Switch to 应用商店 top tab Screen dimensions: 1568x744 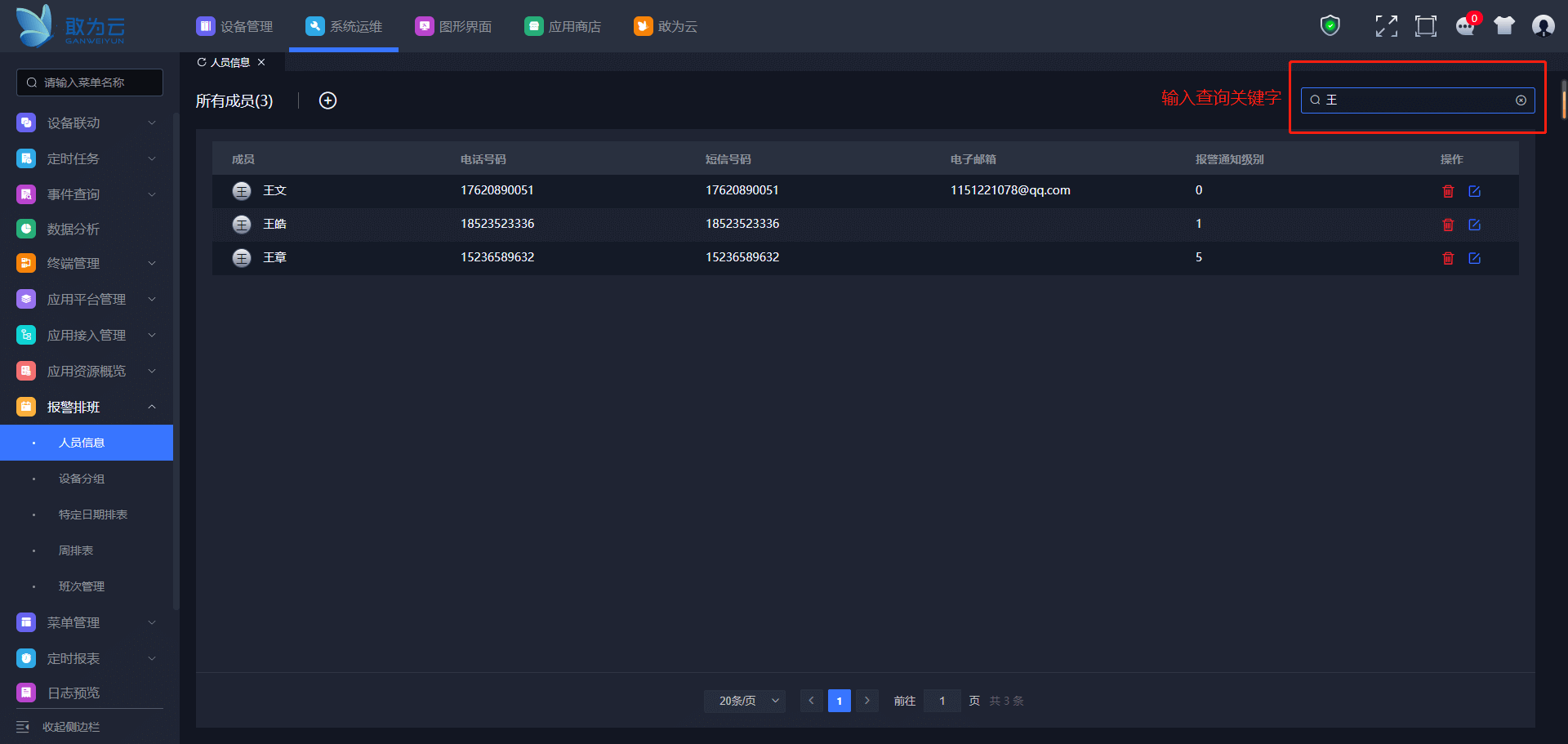point(563,26)
